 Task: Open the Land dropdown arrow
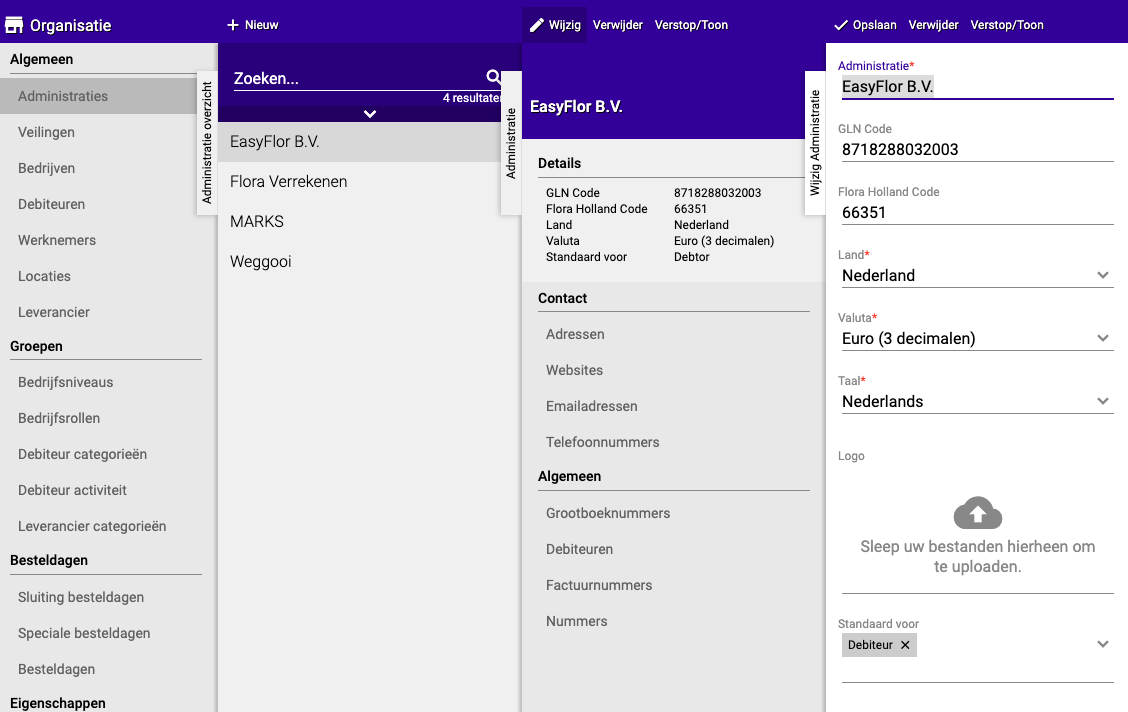point(1103,275)
